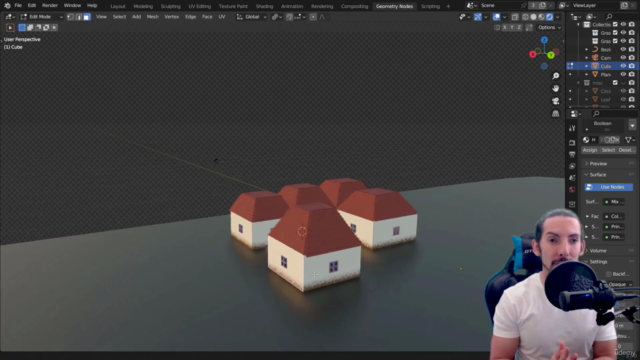The image size is (640, 360).
Task: Switch to solid viewport shading
Action: 533,17
